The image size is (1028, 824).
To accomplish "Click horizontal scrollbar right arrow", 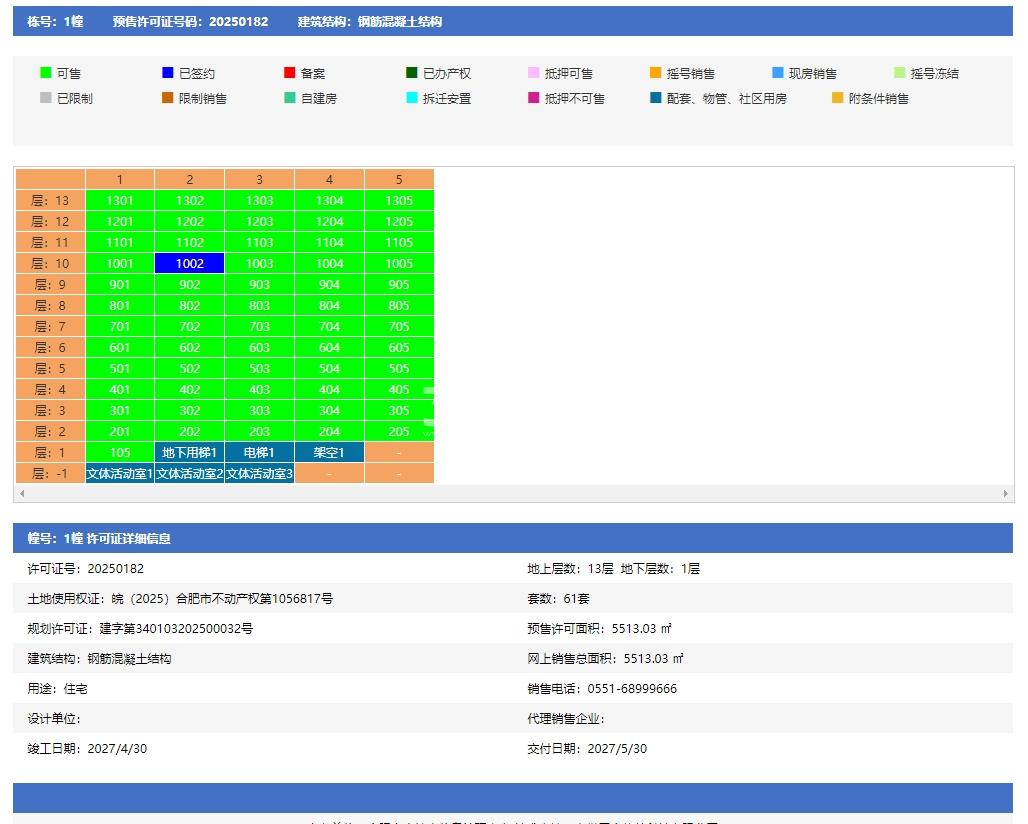I will pyautogui.click(x=1006, y=494).
